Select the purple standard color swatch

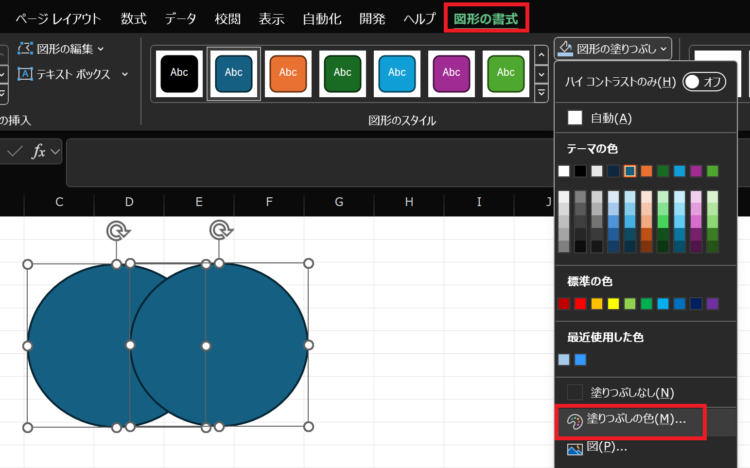(x=712, y=303)
